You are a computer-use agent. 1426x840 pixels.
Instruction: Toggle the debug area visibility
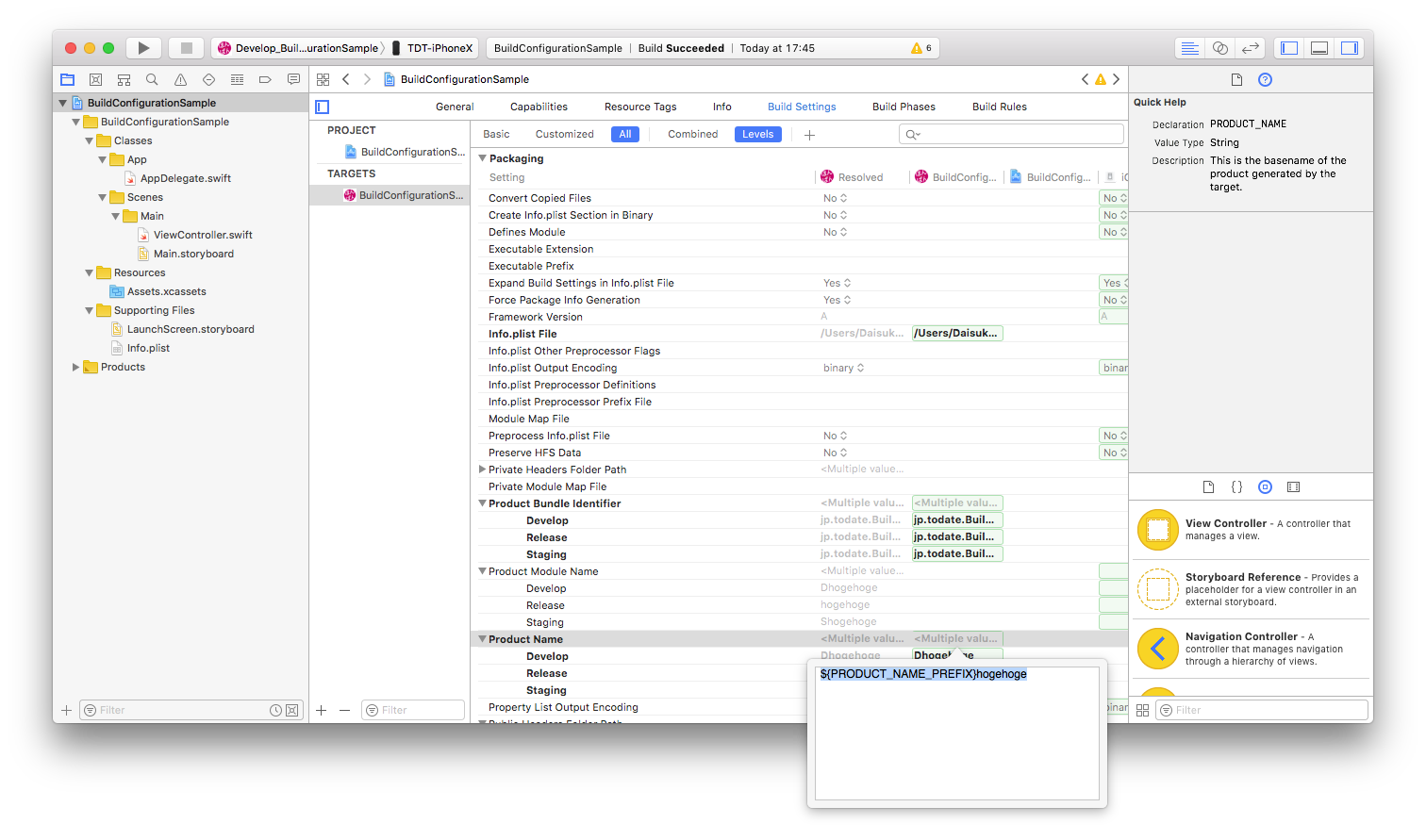[x=1318, y=47]
